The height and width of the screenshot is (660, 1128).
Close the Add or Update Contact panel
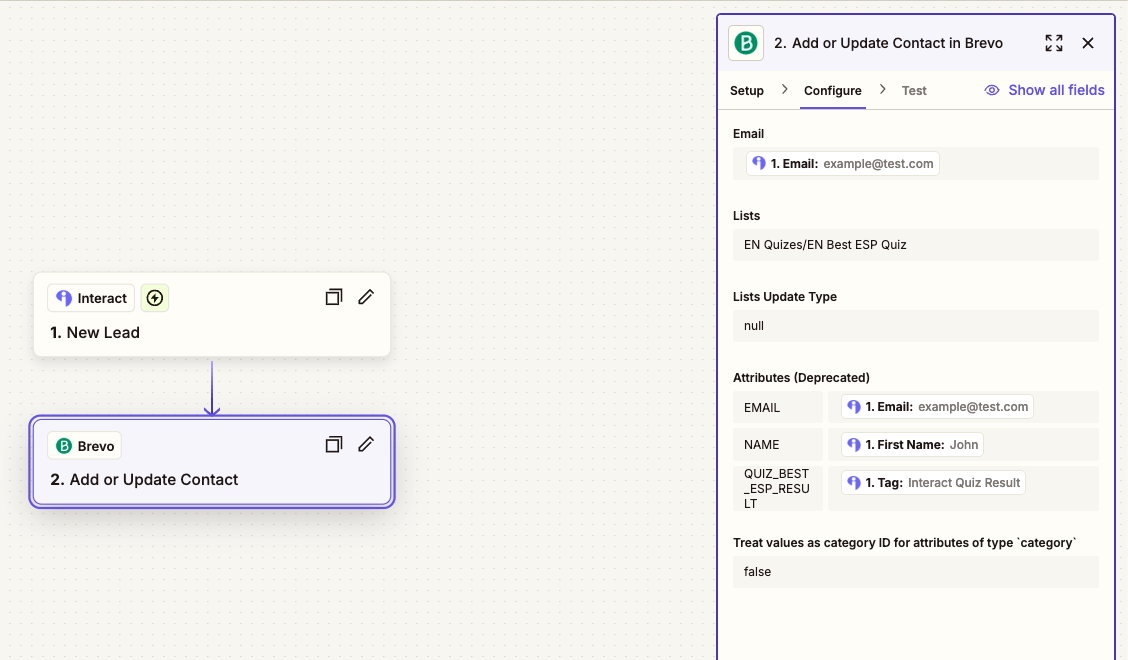pos(1088,43)
